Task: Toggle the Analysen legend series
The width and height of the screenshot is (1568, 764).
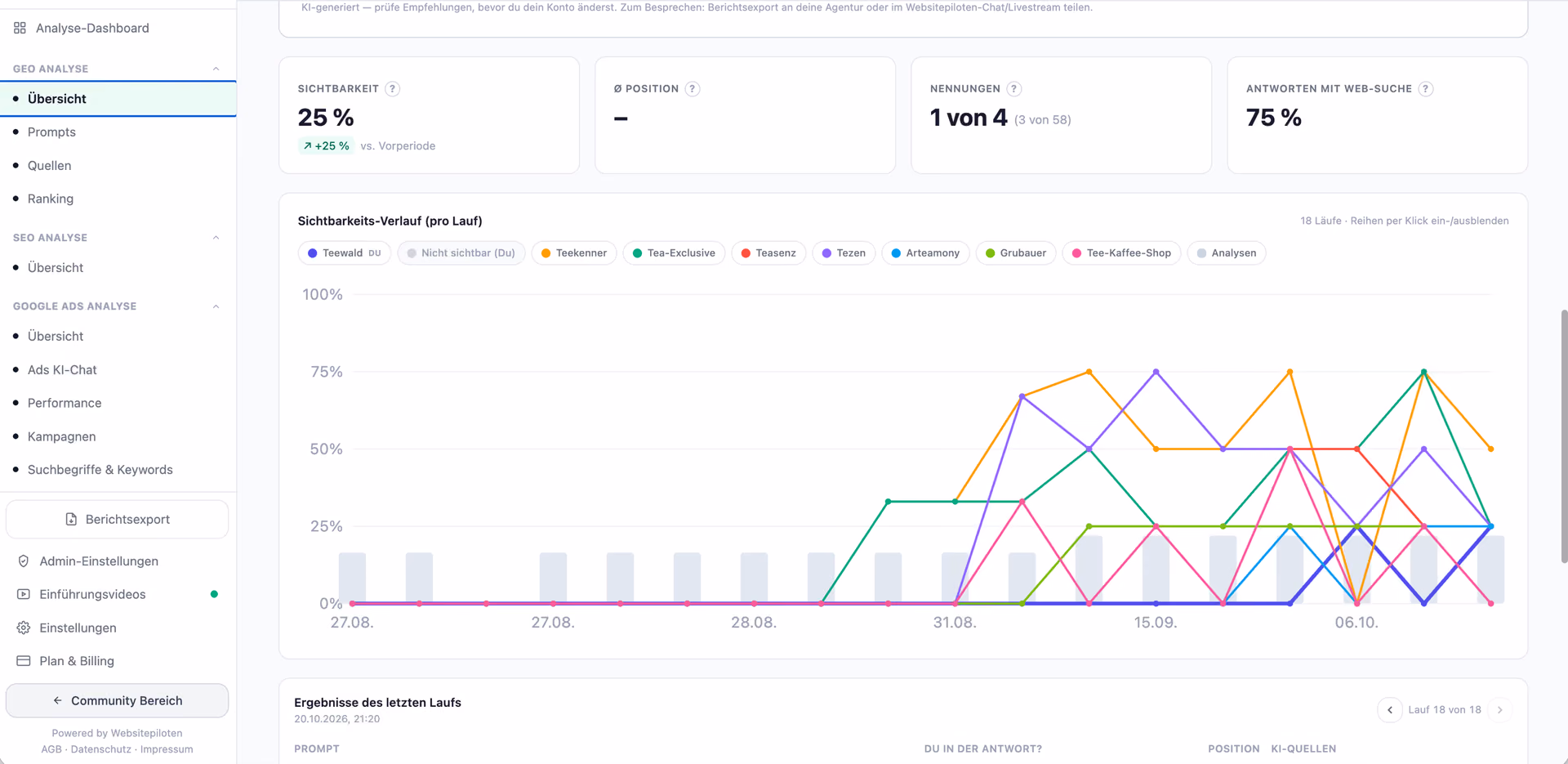Action: pos(1227,253)
